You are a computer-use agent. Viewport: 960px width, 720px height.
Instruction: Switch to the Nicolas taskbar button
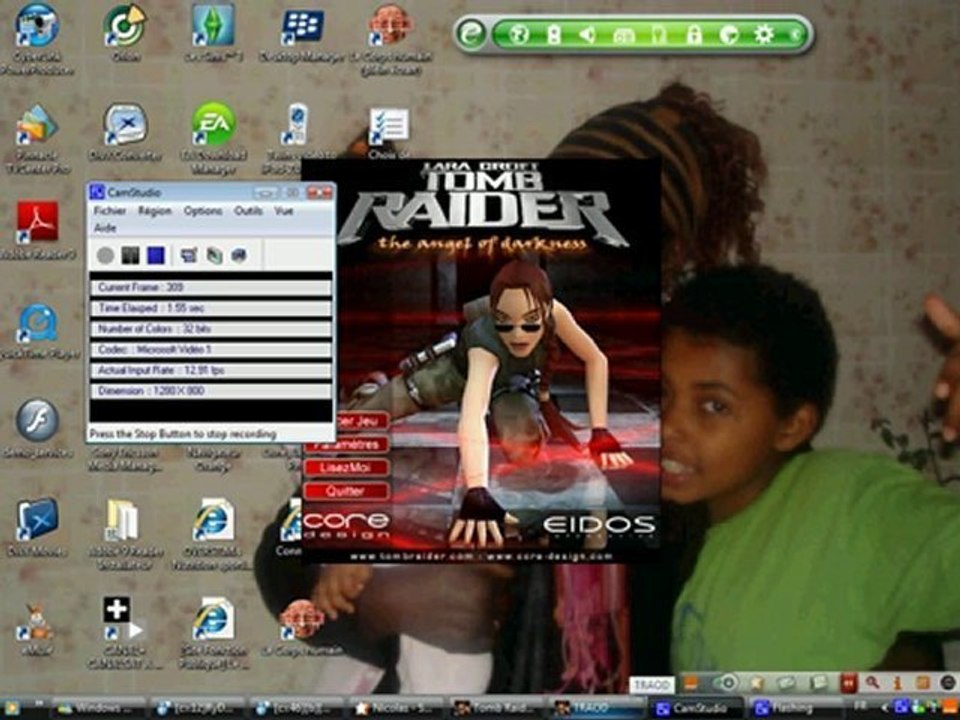[398, 708]
